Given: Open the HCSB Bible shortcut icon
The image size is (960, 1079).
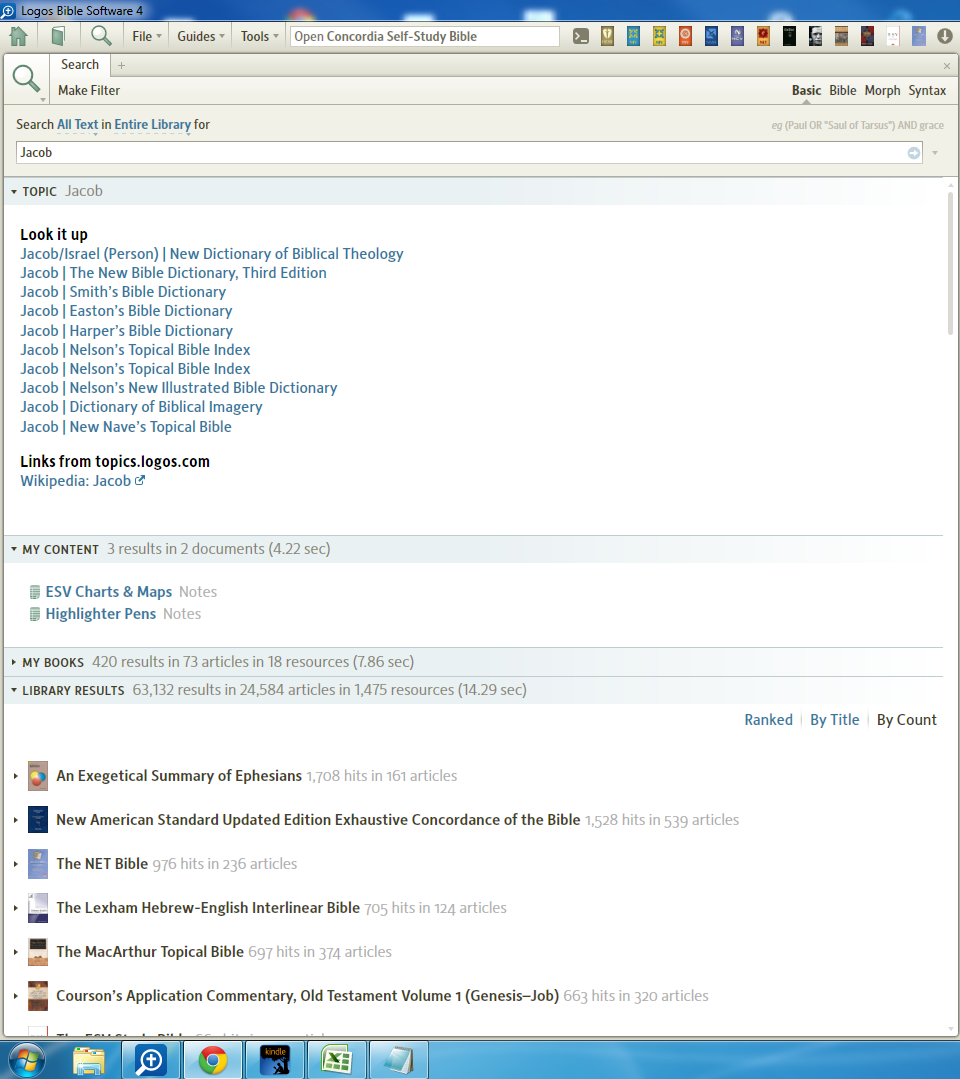Looking at the screenshot, I should (607, 36).
